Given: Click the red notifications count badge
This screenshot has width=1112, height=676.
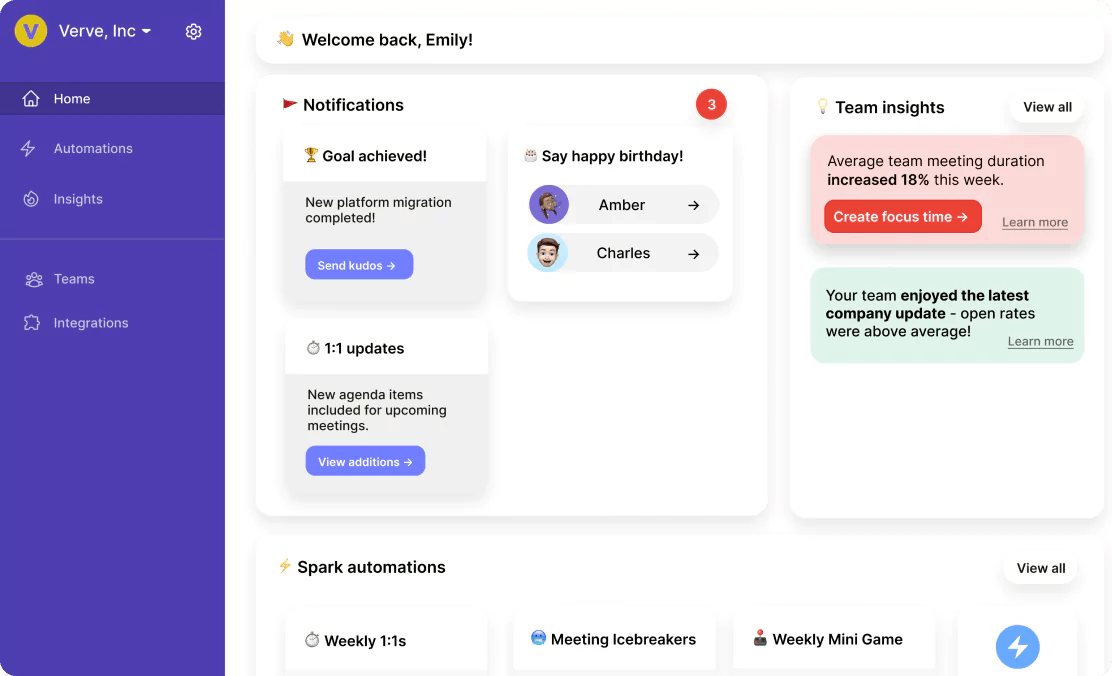Looking at the screenshot, I should coord(711,103).
